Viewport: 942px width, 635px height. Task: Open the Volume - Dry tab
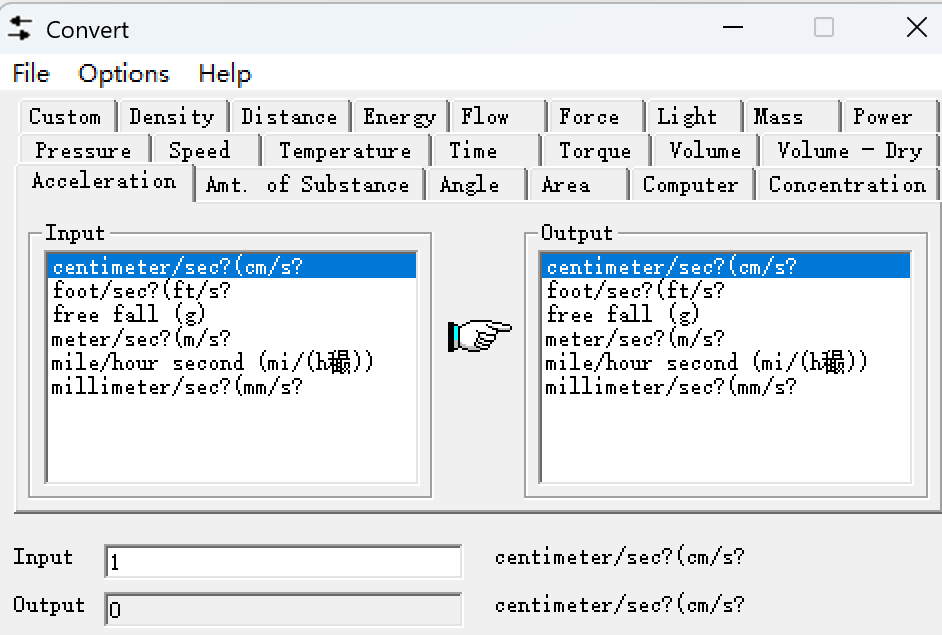849,151
